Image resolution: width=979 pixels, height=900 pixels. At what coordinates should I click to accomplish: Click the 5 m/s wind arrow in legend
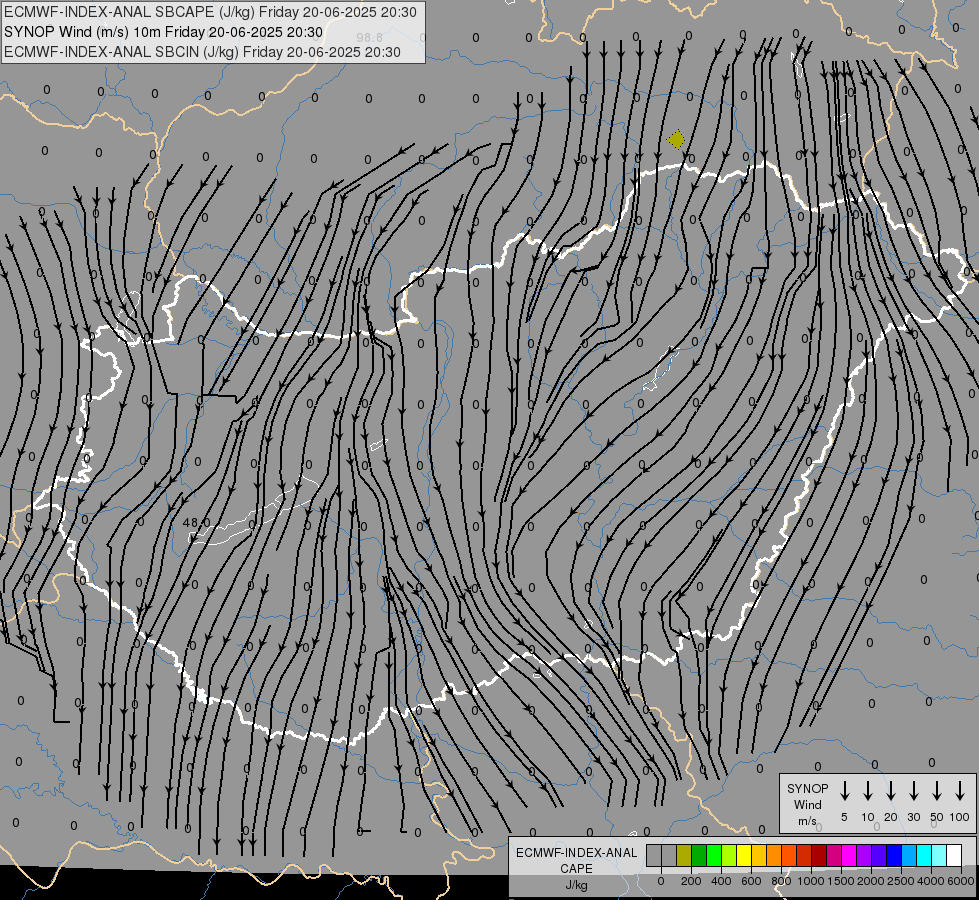(844, 791)
